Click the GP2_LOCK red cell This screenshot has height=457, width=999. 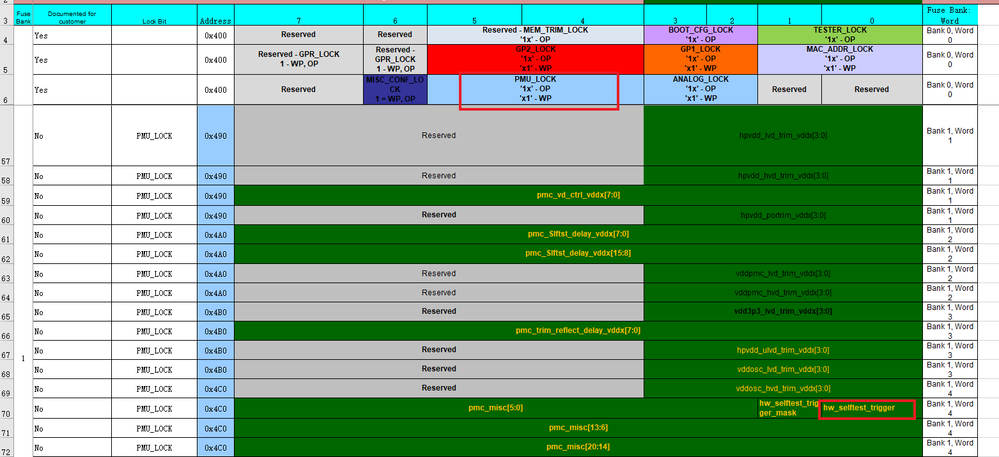click(536, 59)
